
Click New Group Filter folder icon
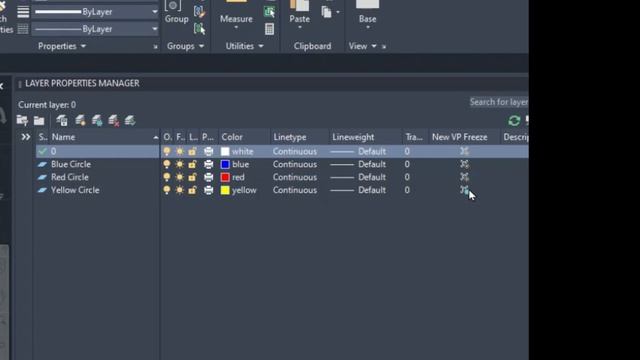click(x=39, y=120)
